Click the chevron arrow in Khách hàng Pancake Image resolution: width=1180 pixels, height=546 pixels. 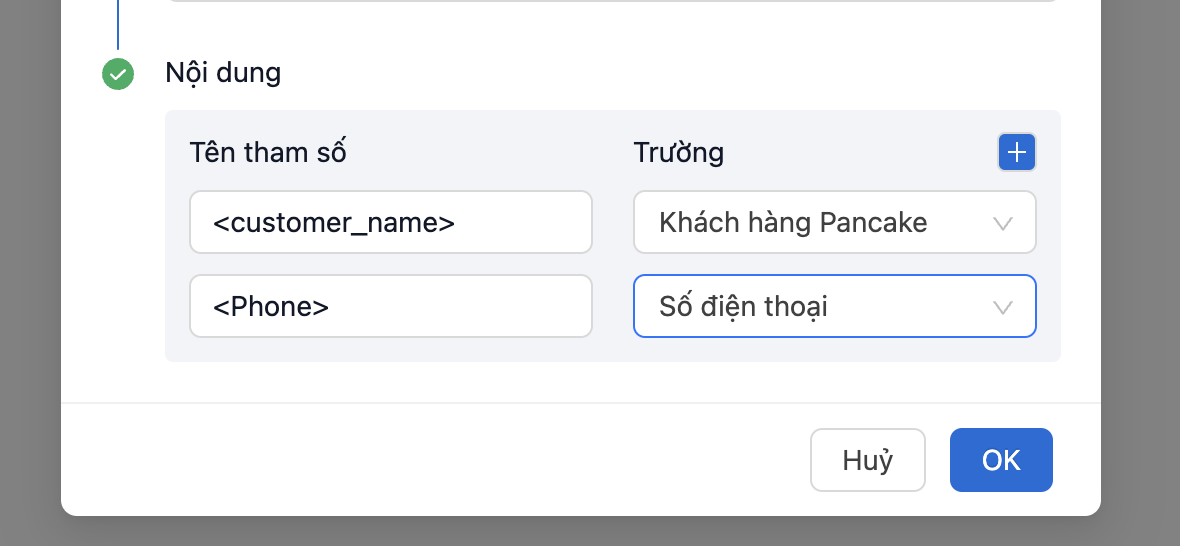pos(1003,223)
